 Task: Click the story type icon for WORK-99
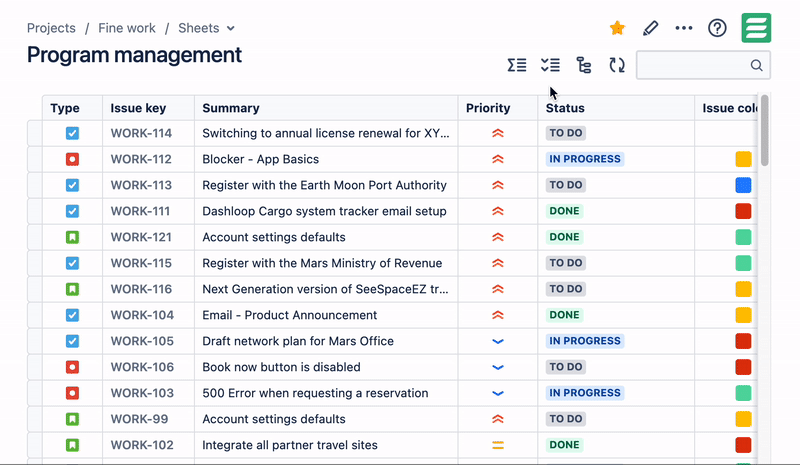(x=72, y=419)
